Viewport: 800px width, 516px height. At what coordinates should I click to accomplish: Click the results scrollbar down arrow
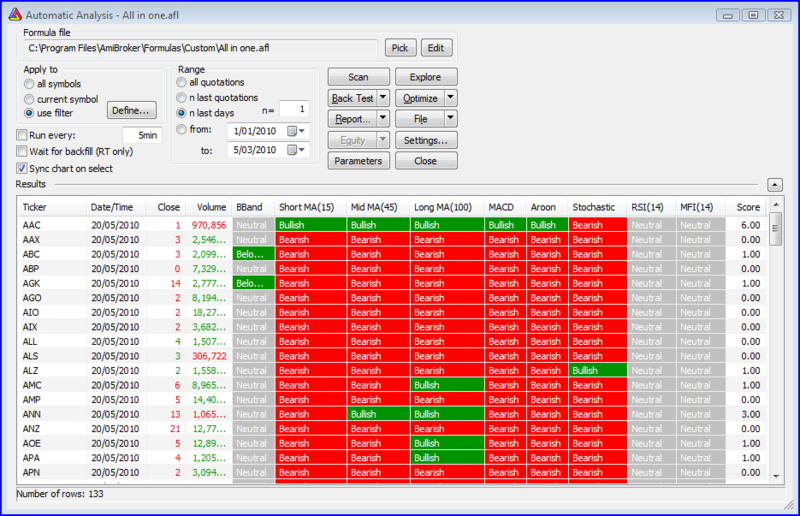[x=776, y=476]
